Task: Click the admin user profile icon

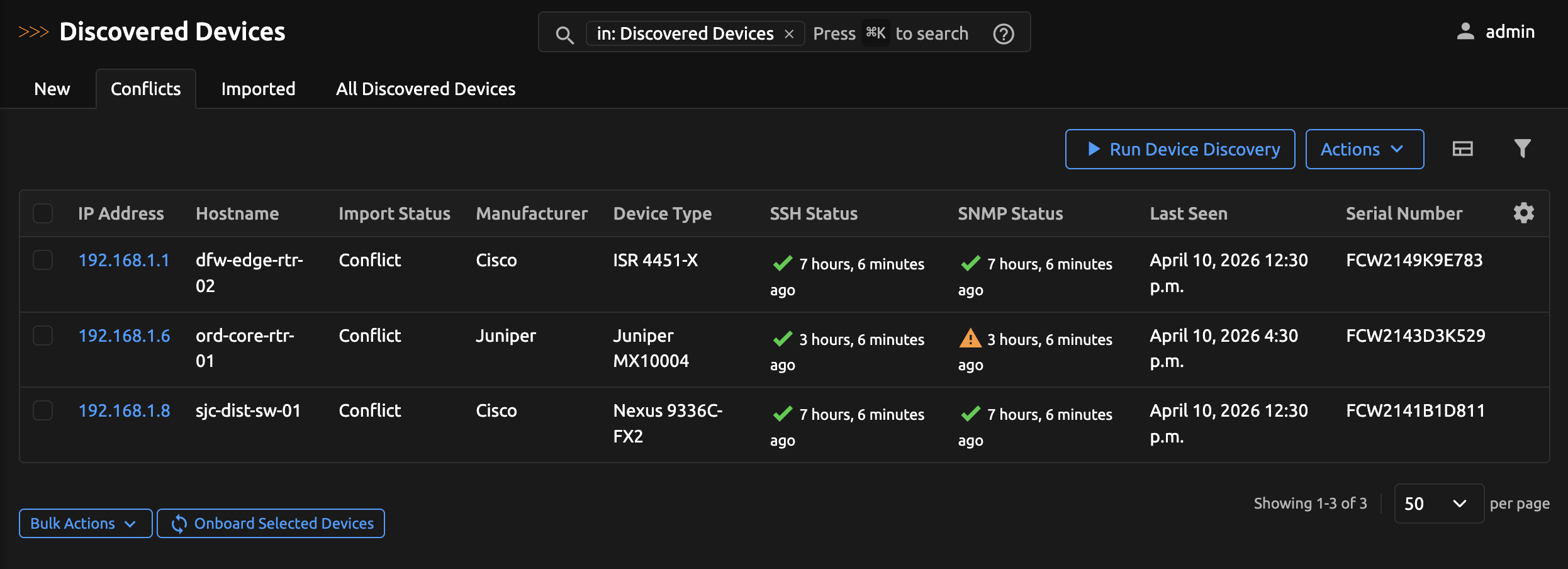Action: pyautogui.click(x=1465, y=31)
